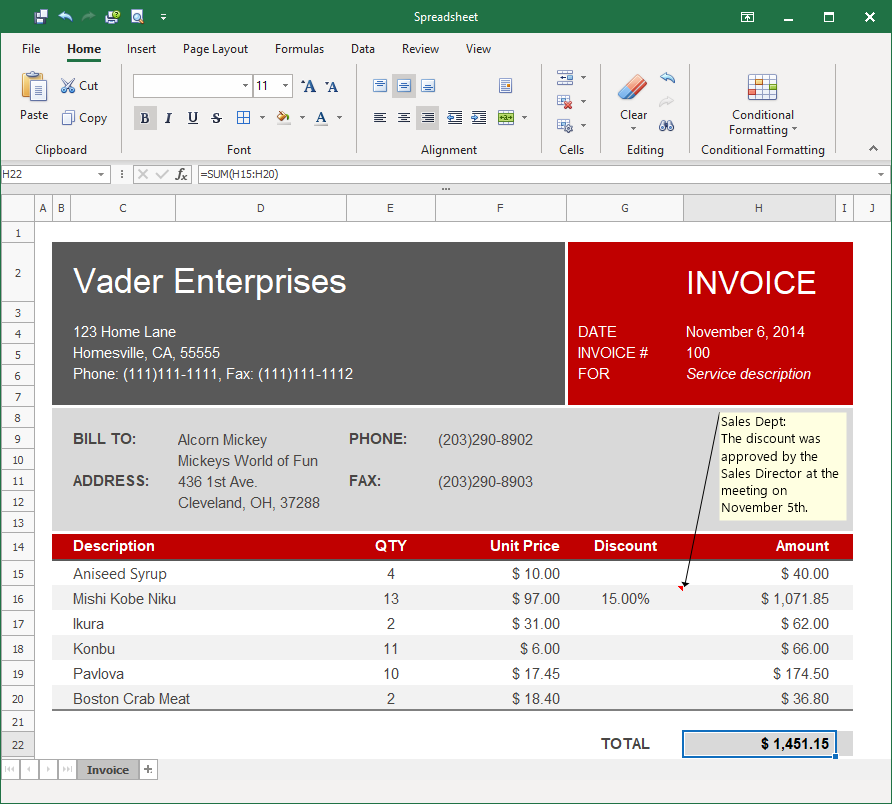Click the red font color swatch
892x804 pixels.
tap(321, 118)
